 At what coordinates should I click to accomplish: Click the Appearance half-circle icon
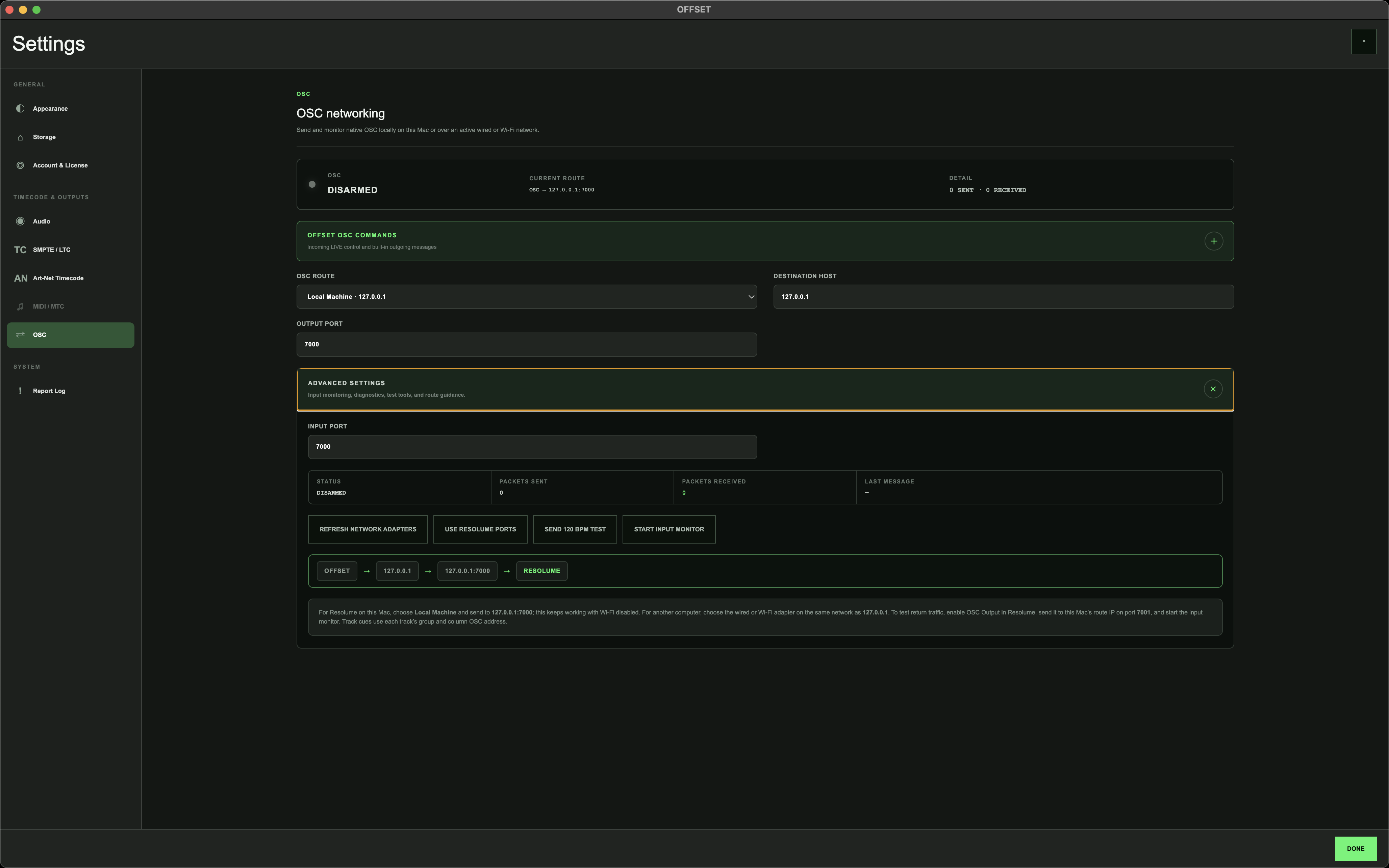tap(20, 108)
